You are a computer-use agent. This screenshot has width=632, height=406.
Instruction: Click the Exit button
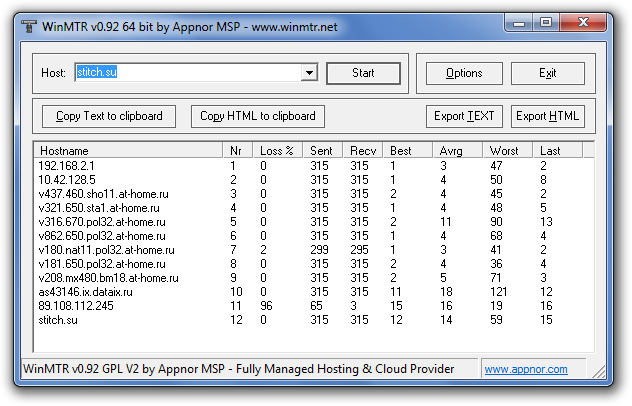(x=547, y=73)
